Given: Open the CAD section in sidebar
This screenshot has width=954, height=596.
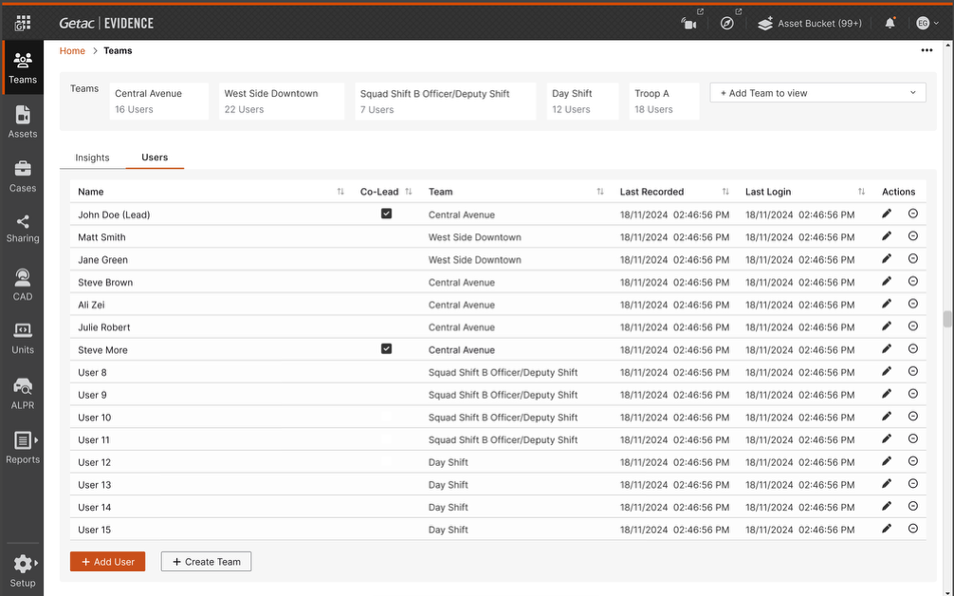Looking at the screenshot, I should point(22,284).
